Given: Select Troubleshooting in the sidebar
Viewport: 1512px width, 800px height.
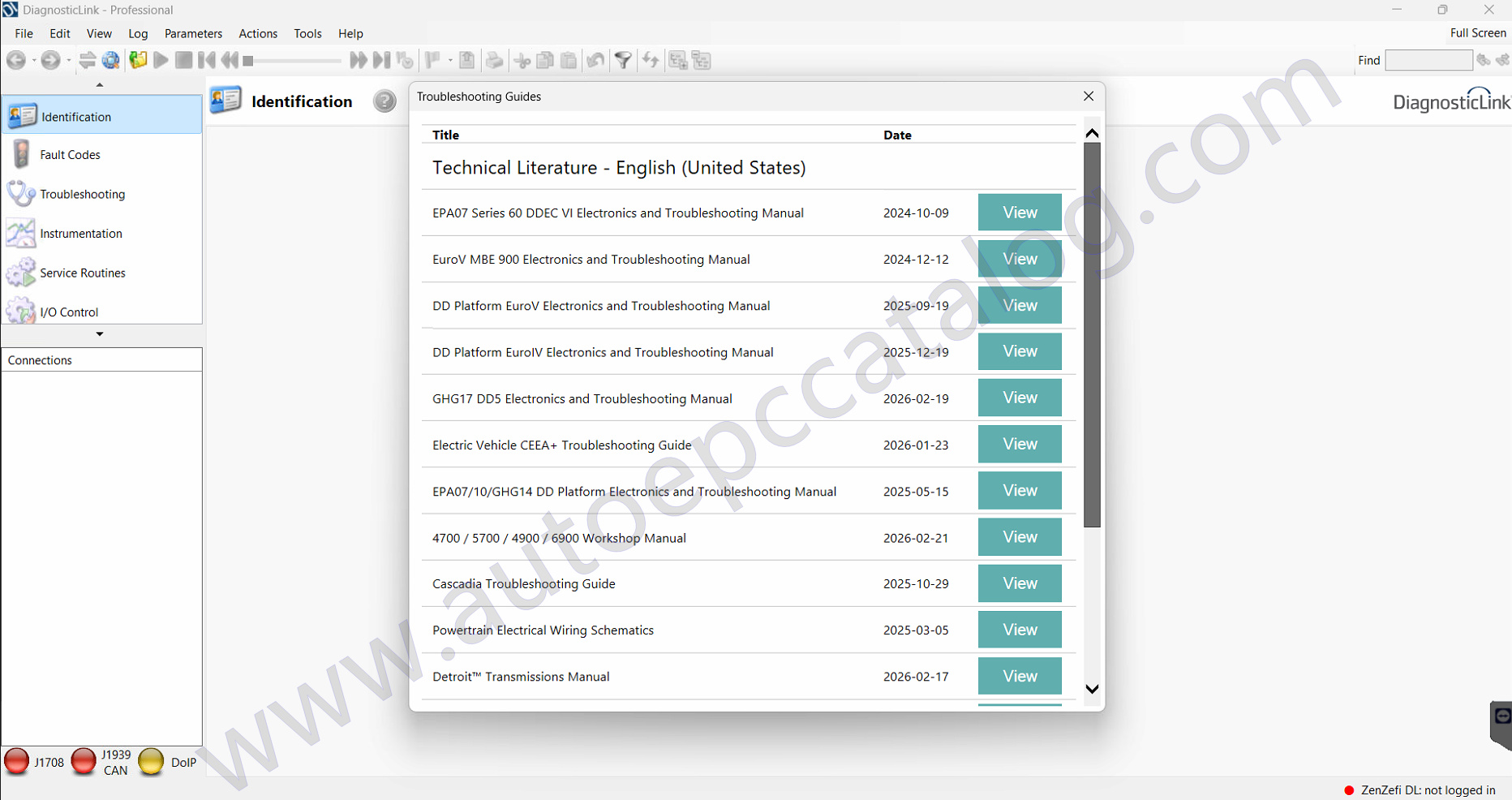Looking at the screenshot, I should click(x=82, y=195).
